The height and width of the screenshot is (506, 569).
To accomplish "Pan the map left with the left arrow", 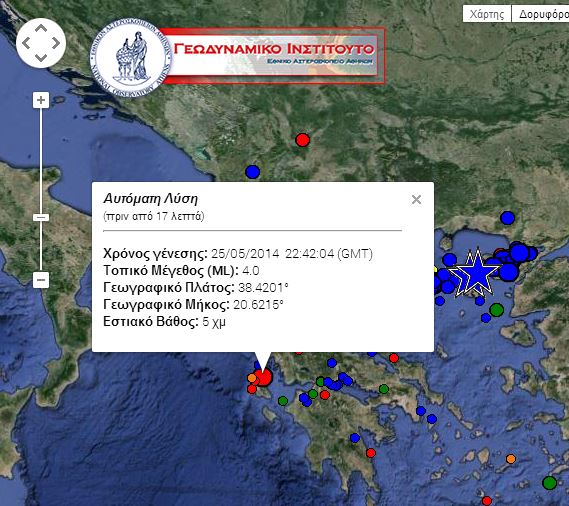I will click(x=26, y=43).
